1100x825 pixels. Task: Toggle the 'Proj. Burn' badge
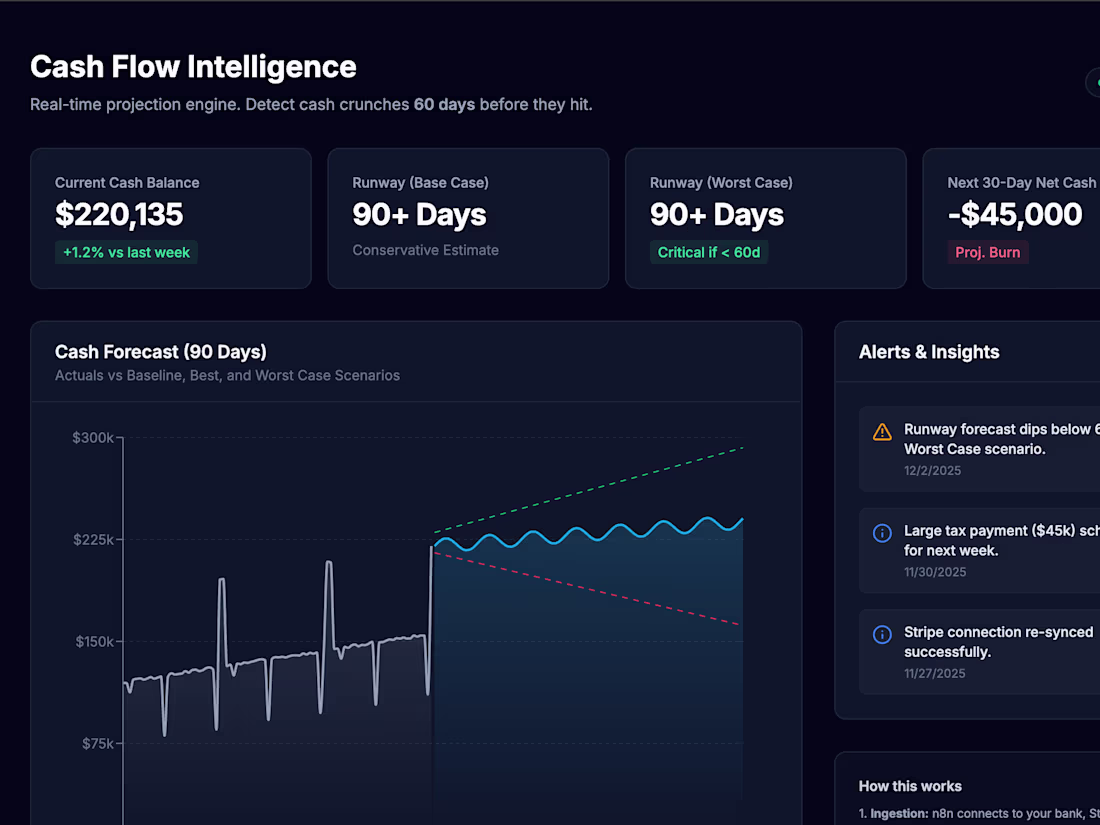[x=988, y=252]
